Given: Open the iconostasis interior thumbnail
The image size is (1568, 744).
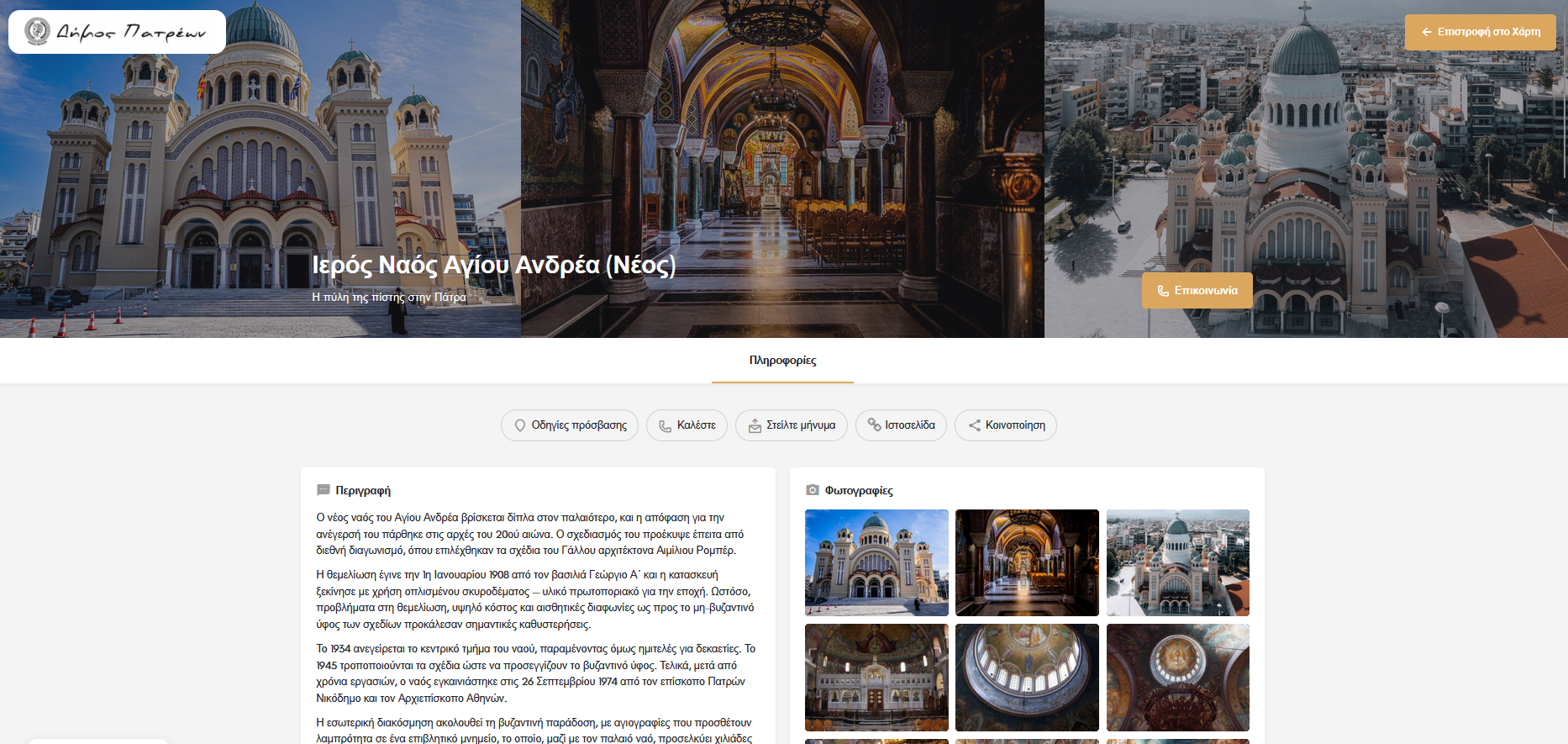Looking at the screenshot, I should (876, 677).
